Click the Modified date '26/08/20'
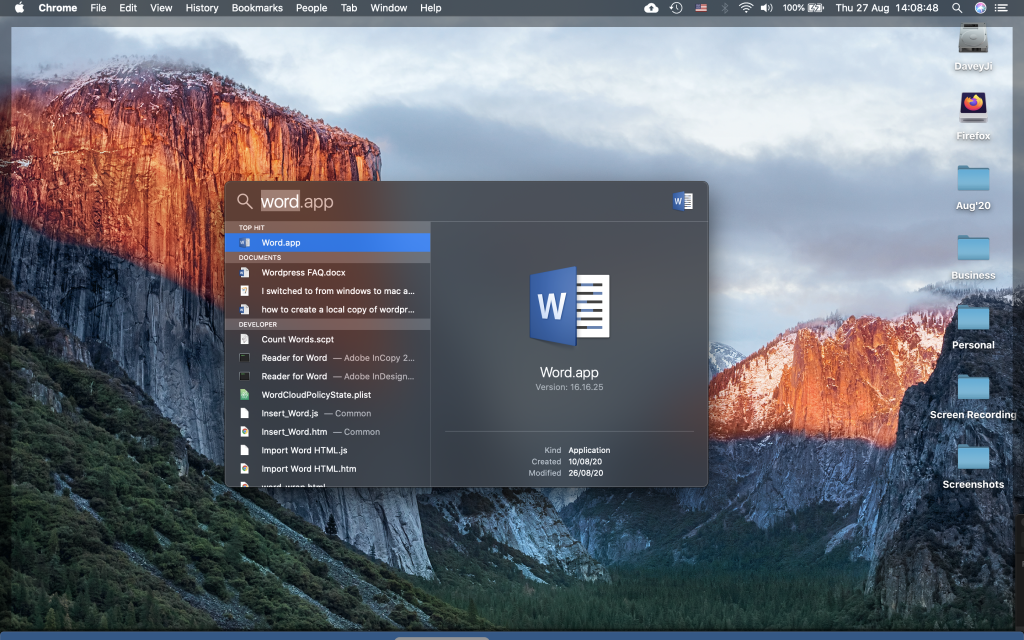This screenshot has width=1024, height=640. (x=586, y=473)
